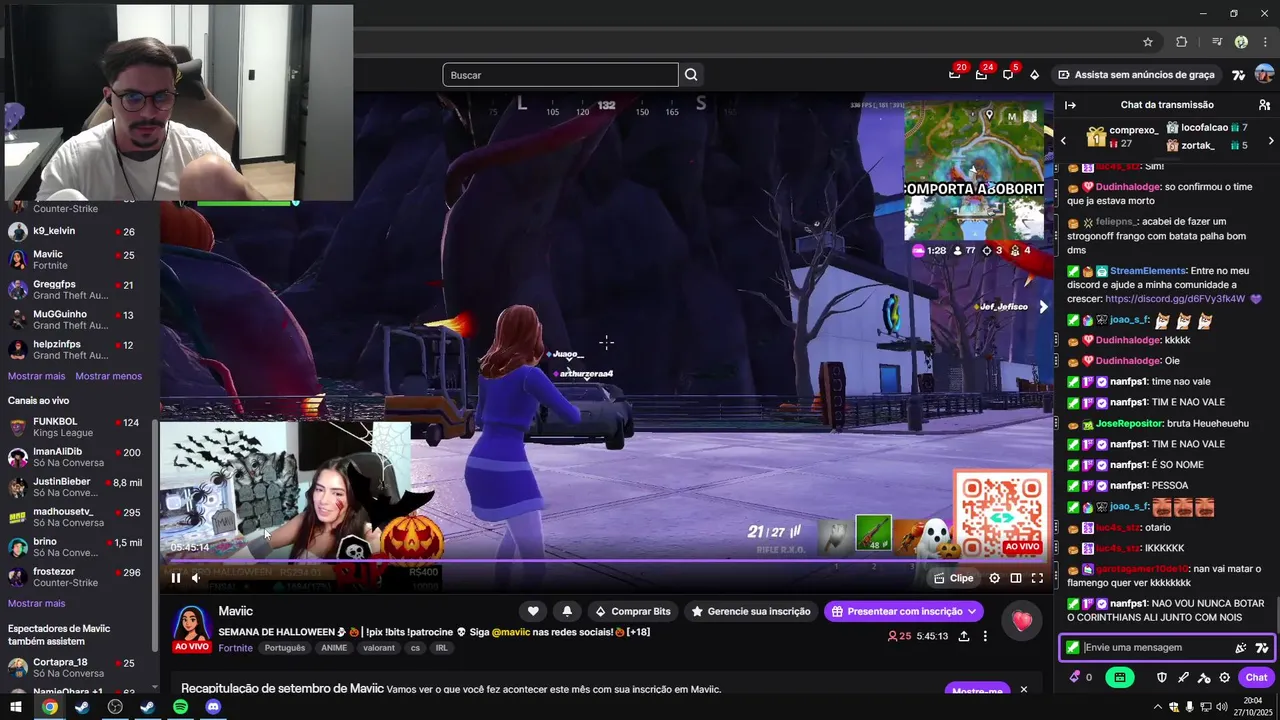Open the three-dot stream options menu

[x=985, y=636]
